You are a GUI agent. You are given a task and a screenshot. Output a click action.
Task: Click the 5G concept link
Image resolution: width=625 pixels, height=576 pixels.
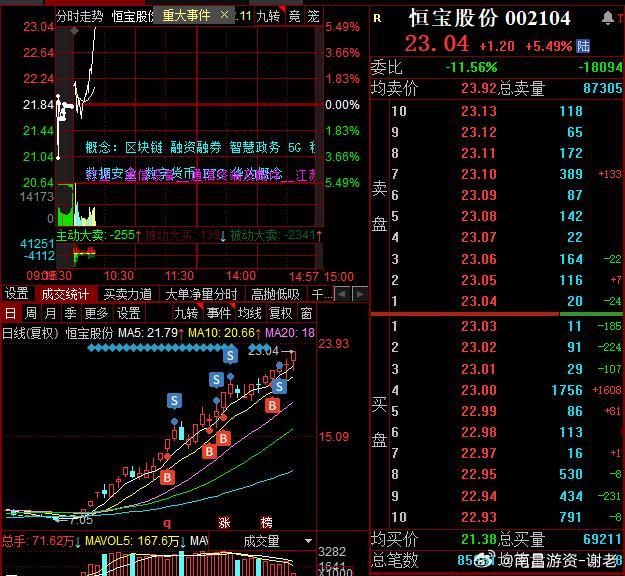pos(295,147)
